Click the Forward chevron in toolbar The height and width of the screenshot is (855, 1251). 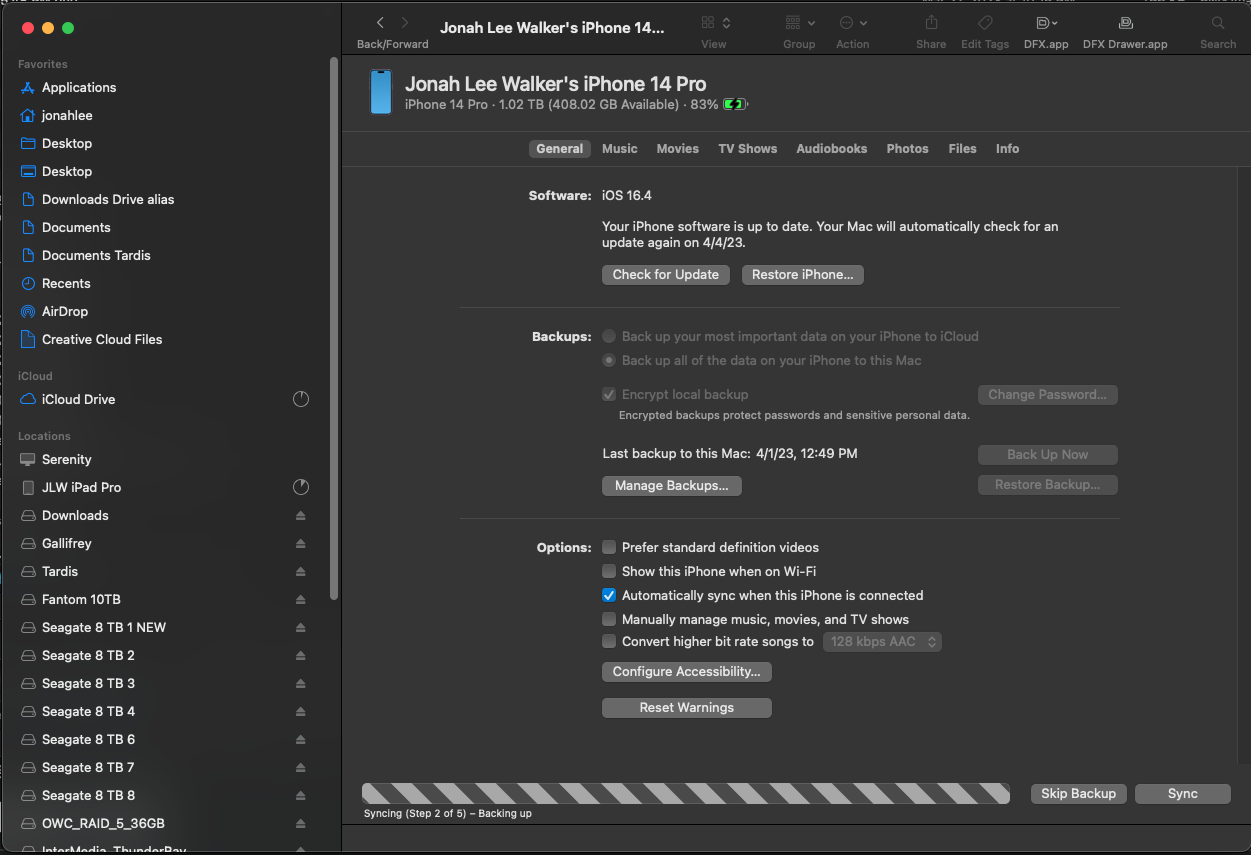click(x=405, y=22)
